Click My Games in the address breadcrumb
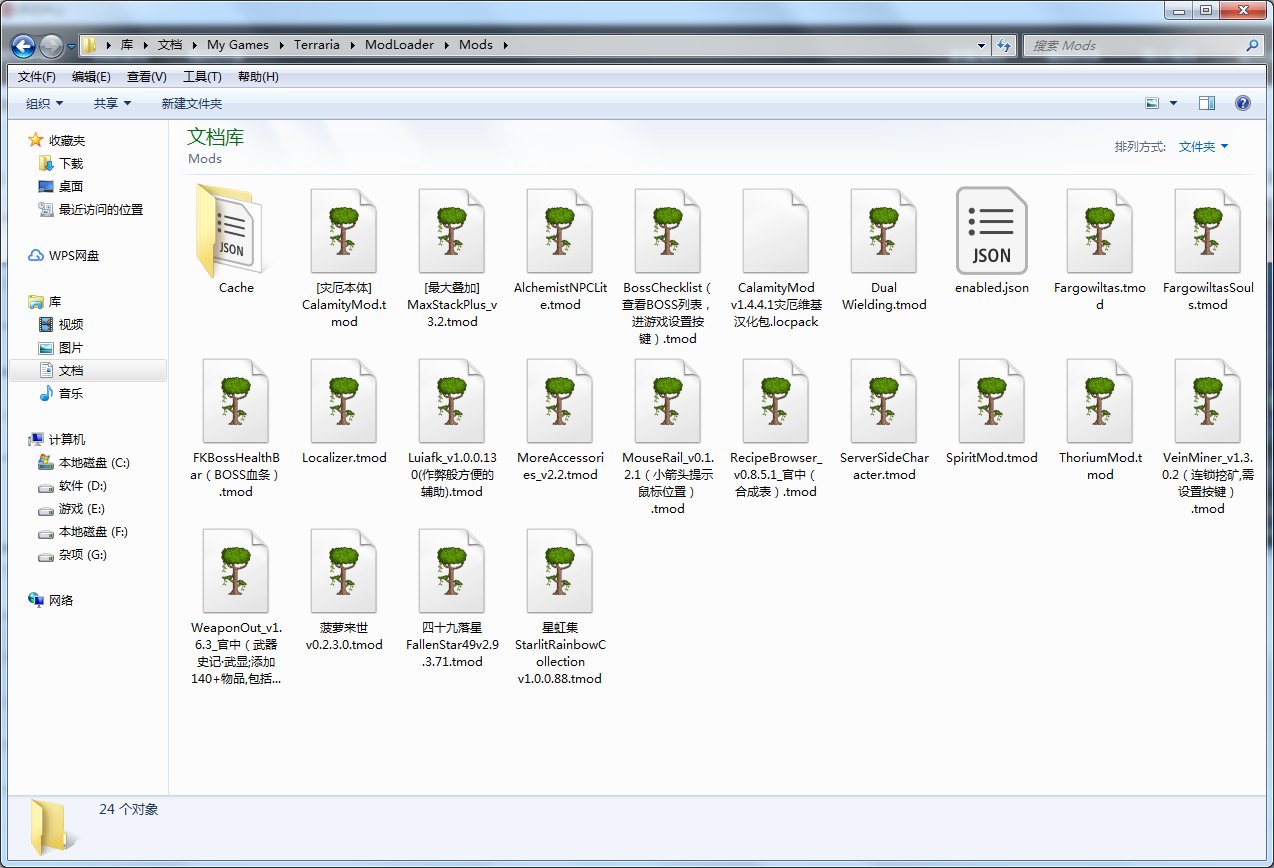This screenshot has width=1274, height=868. click(x=238, y=45)
